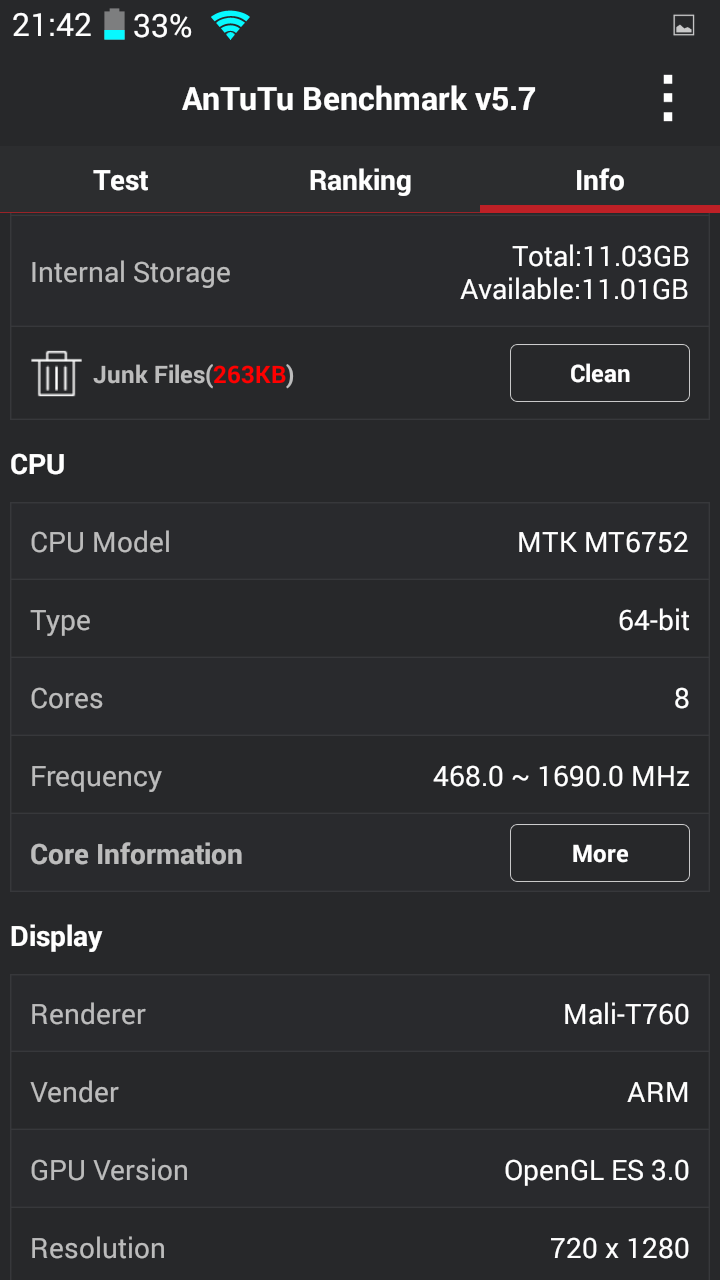Tap the image notification icon in status bar
This screenshot has height=1280, width=720.
pos(684,26)
